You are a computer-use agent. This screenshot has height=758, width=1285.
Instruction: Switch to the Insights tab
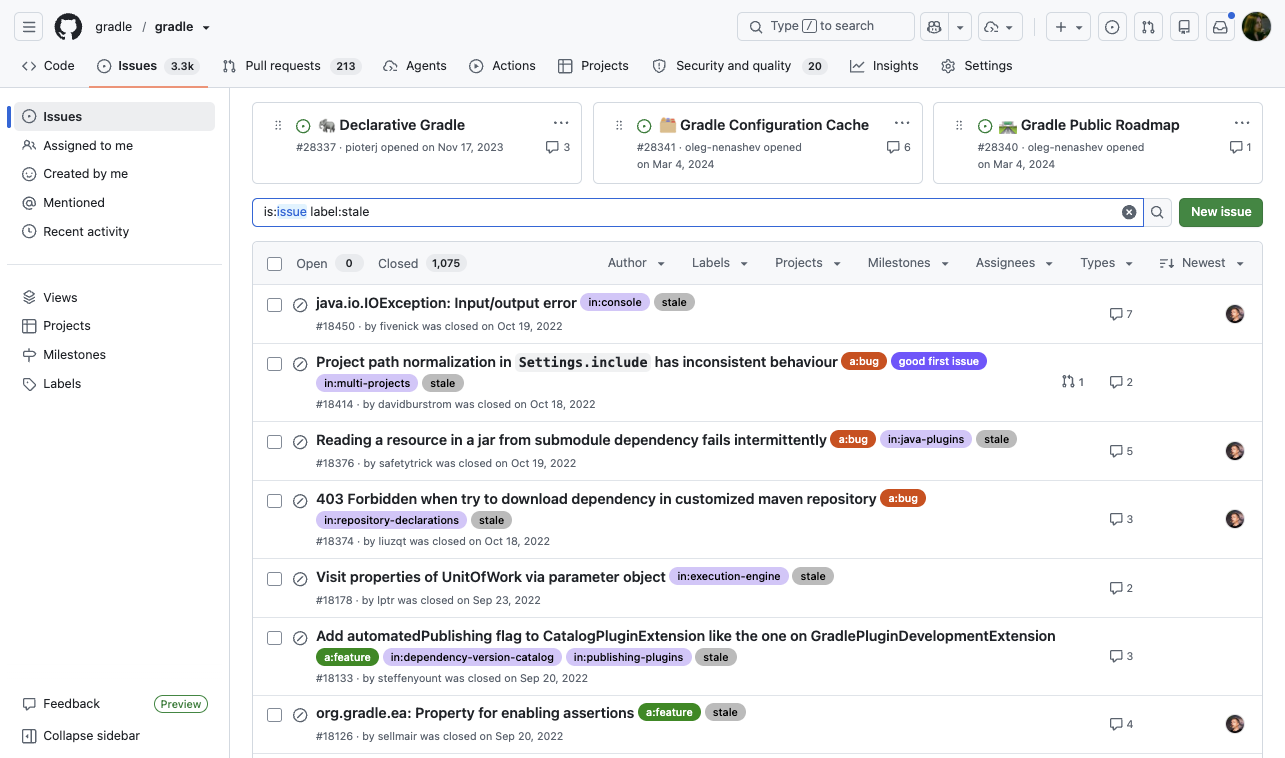click(x=884, y=66)
